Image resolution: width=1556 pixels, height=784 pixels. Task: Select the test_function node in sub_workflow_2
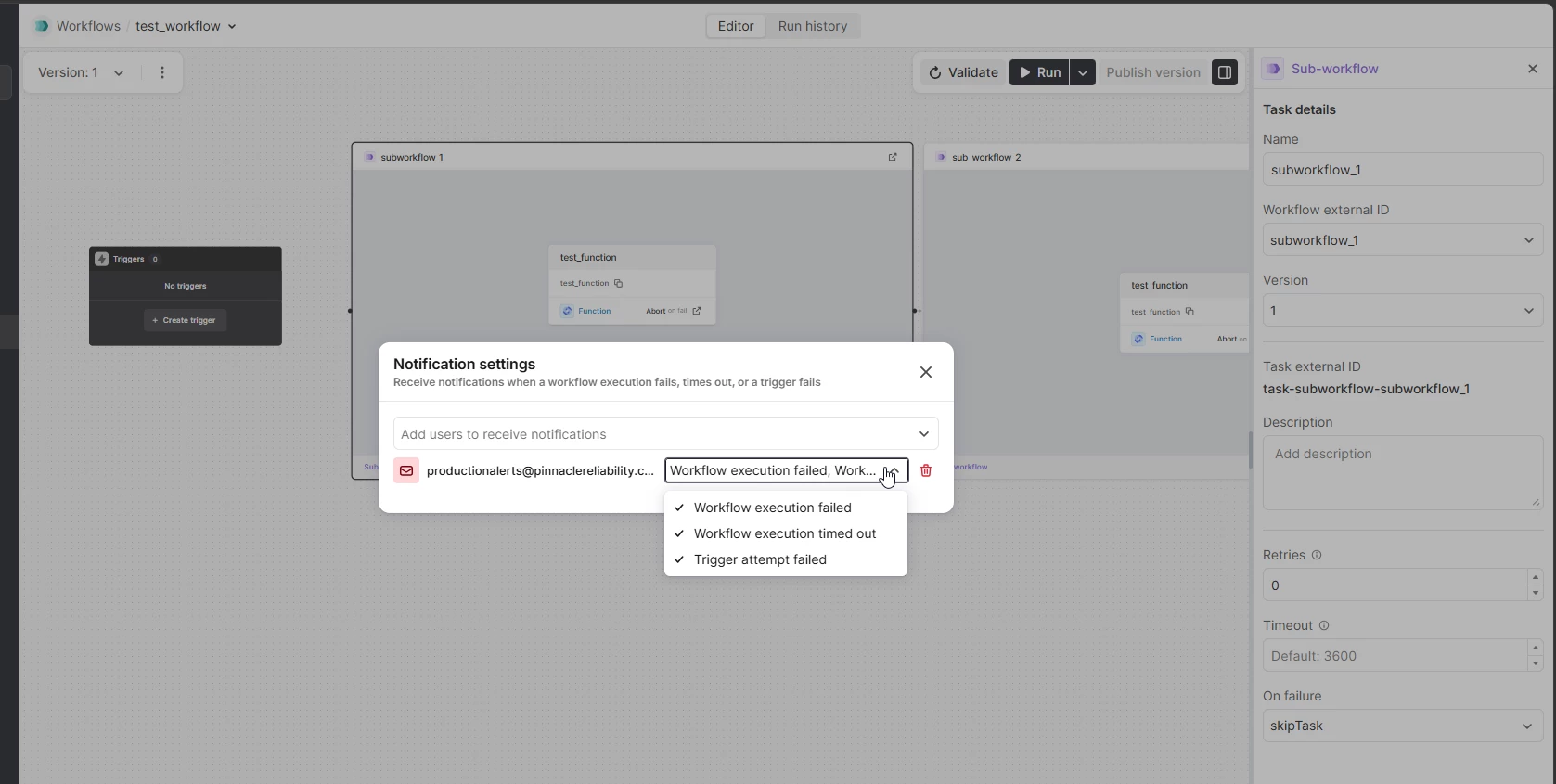click(x=1184, y=313)
